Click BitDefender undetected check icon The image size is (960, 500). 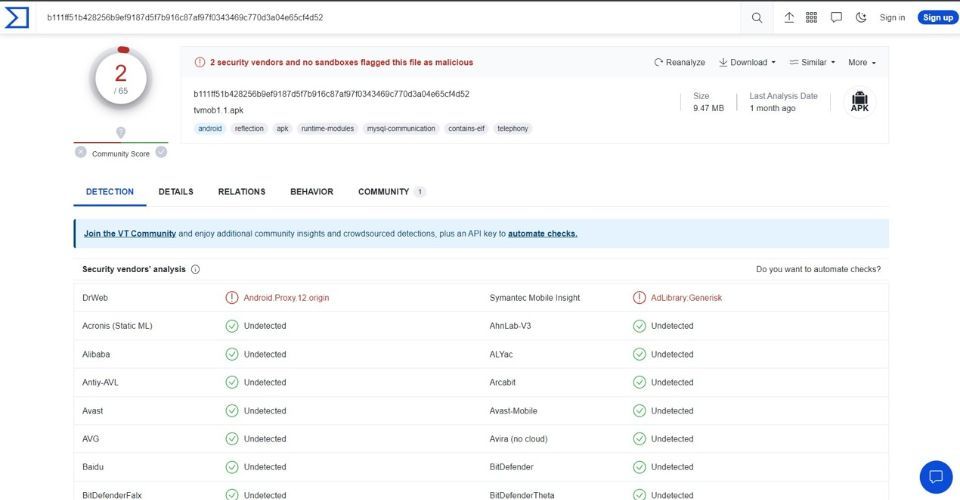[639, 467]
